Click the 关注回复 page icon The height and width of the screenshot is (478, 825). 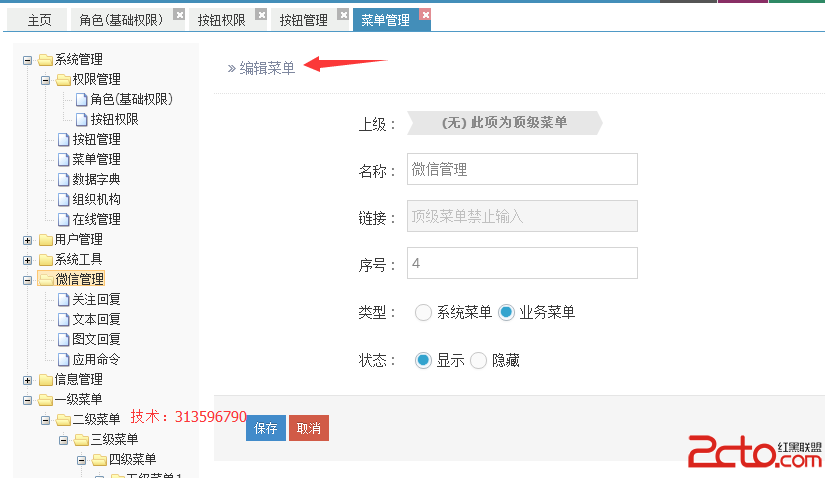64,300
